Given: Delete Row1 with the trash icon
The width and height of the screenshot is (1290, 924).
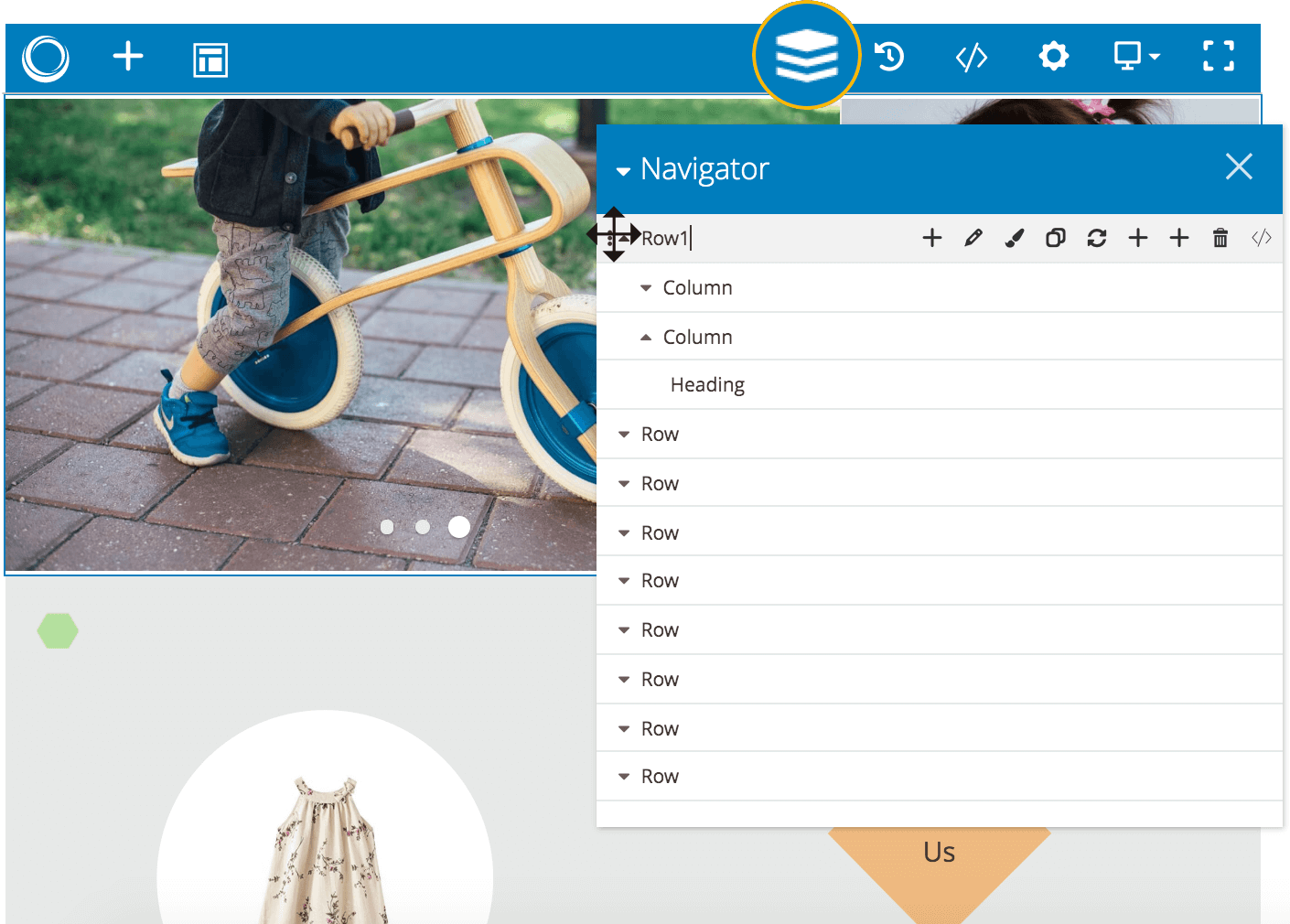Looking at the screenshot, I should tap(1220, 239).
